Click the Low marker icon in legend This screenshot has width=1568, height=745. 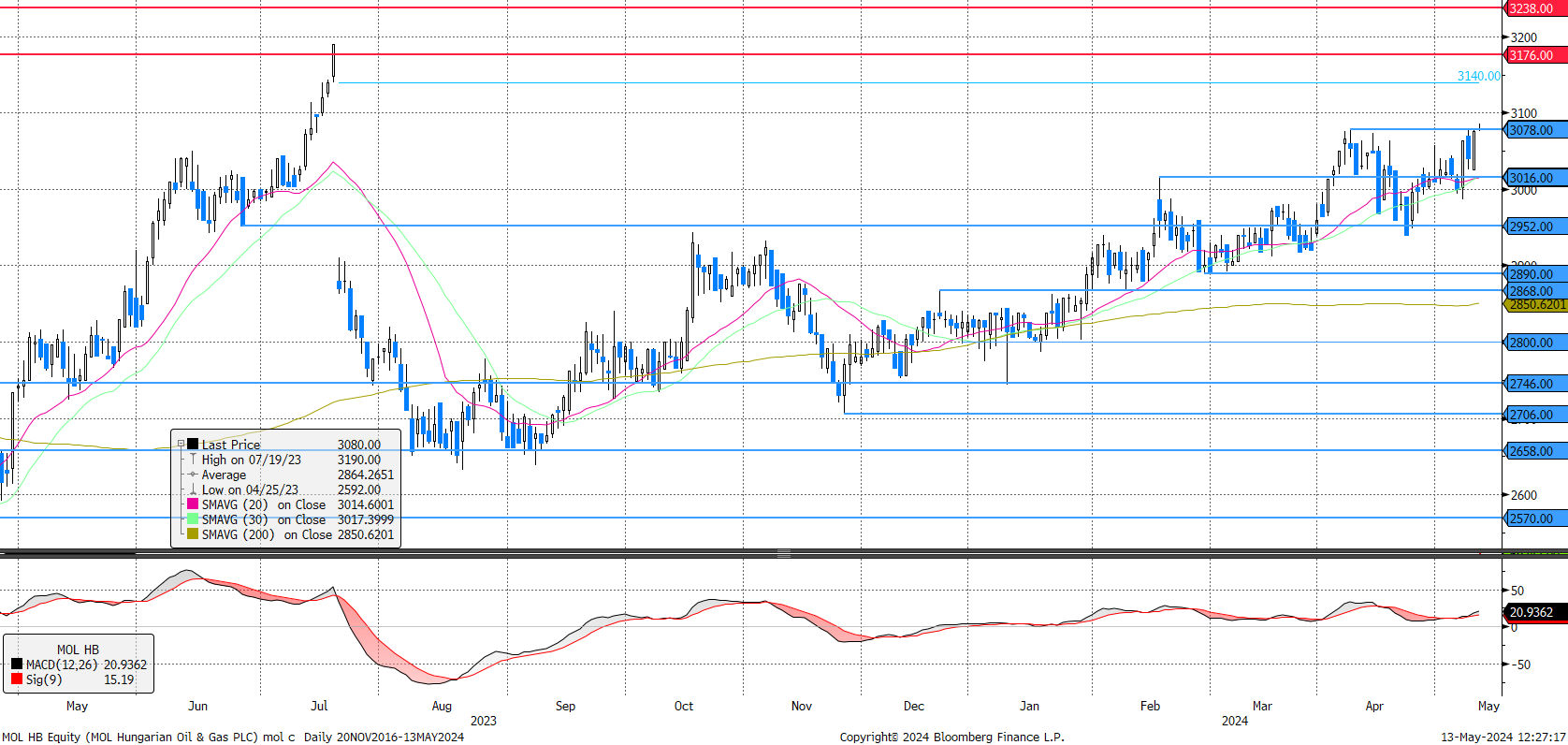point(193,489)
